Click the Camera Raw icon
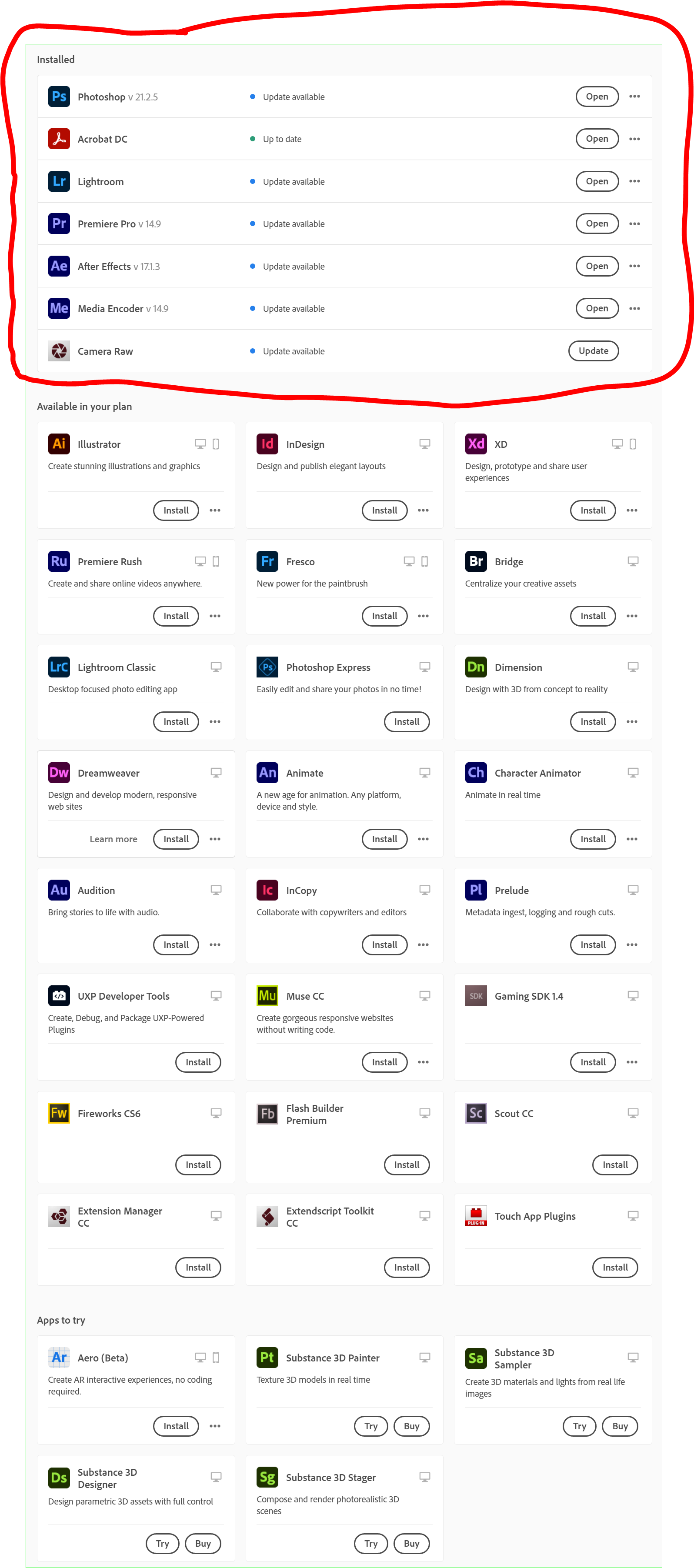This screenshot has width=694, height=1568. tap(59, 350)
